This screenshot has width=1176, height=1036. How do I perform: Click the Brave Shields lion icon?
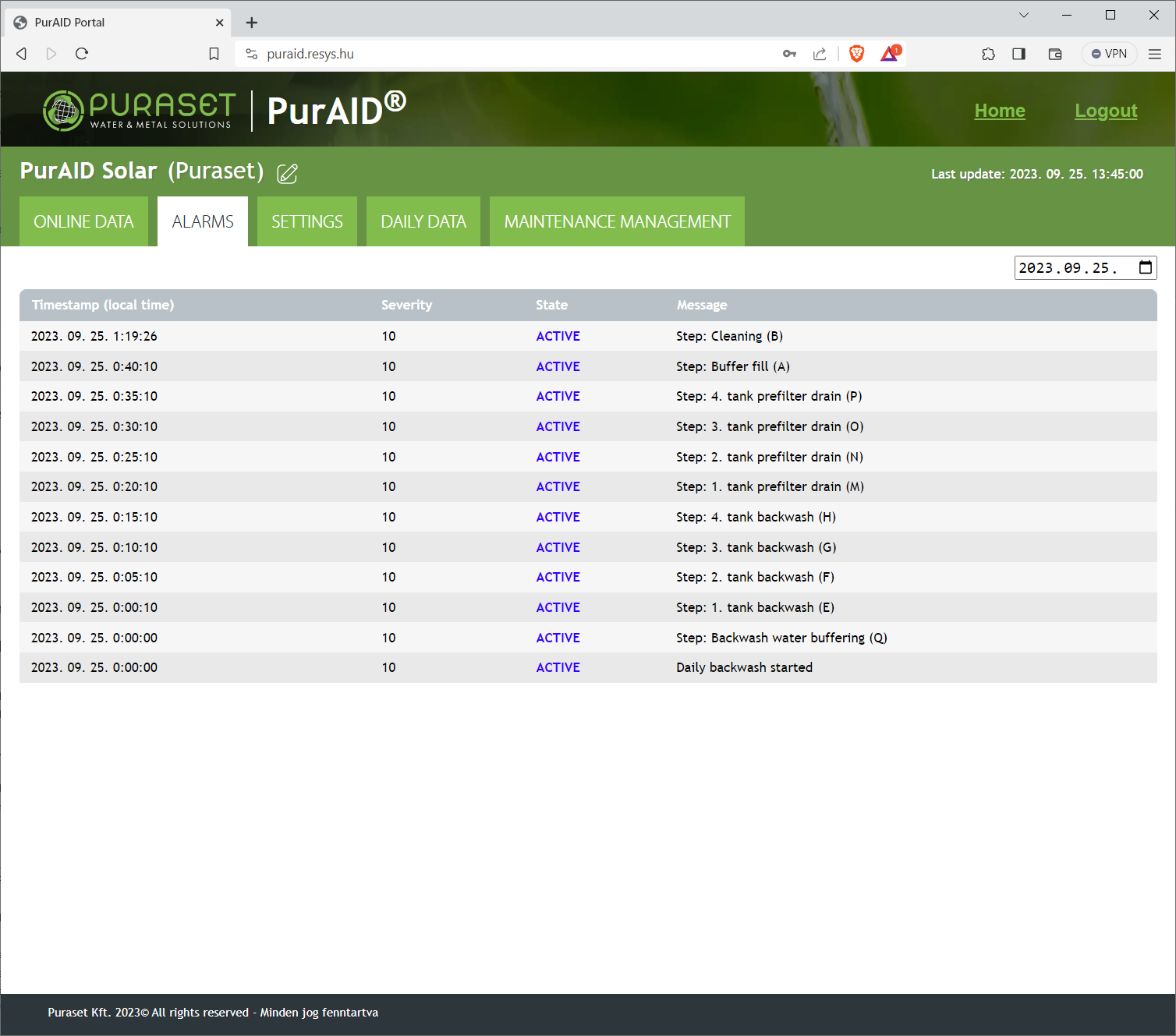856,54
